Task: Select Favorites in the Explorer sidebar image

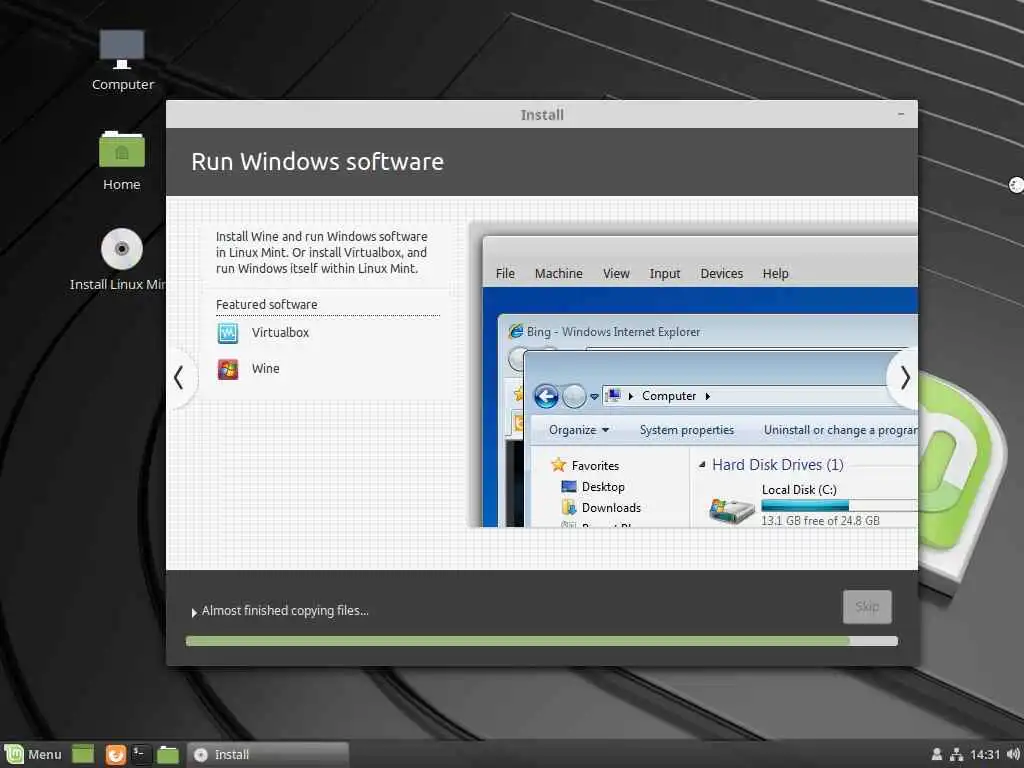Action: point(585,465)
